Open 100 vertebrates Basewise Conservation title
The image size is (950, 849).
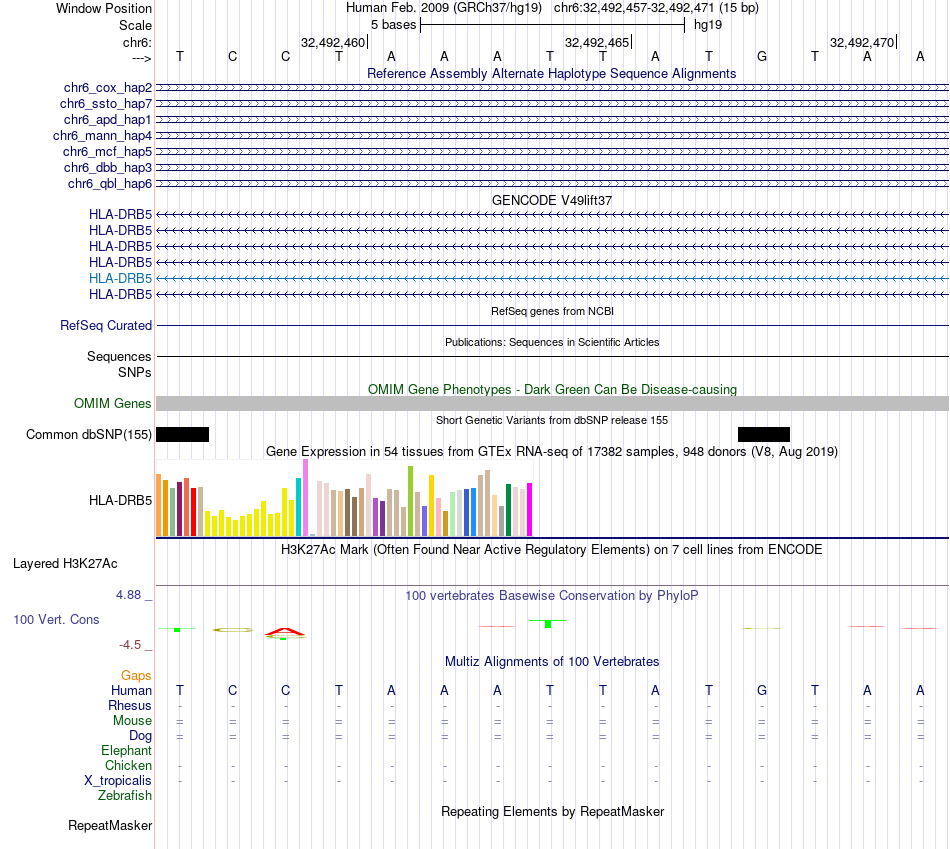[551, 596]
